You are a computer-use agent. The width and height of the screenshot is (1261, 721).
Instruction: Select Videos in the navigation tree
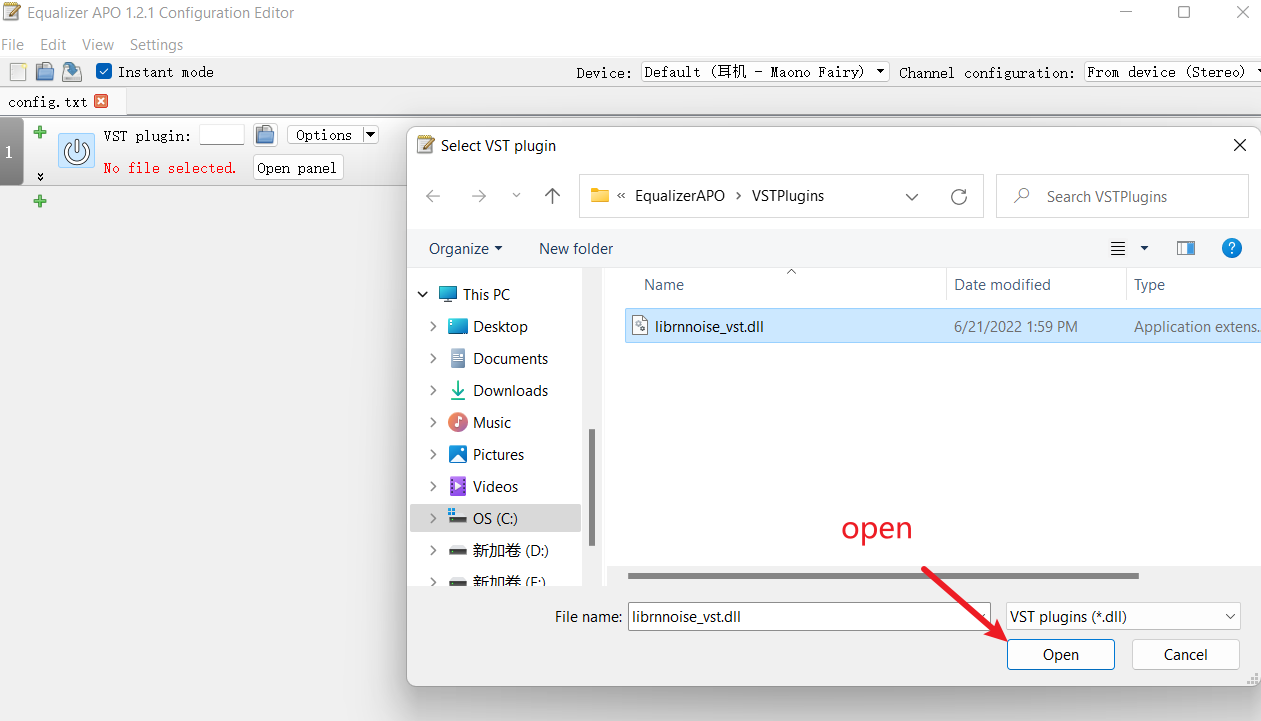click(496, 487)
